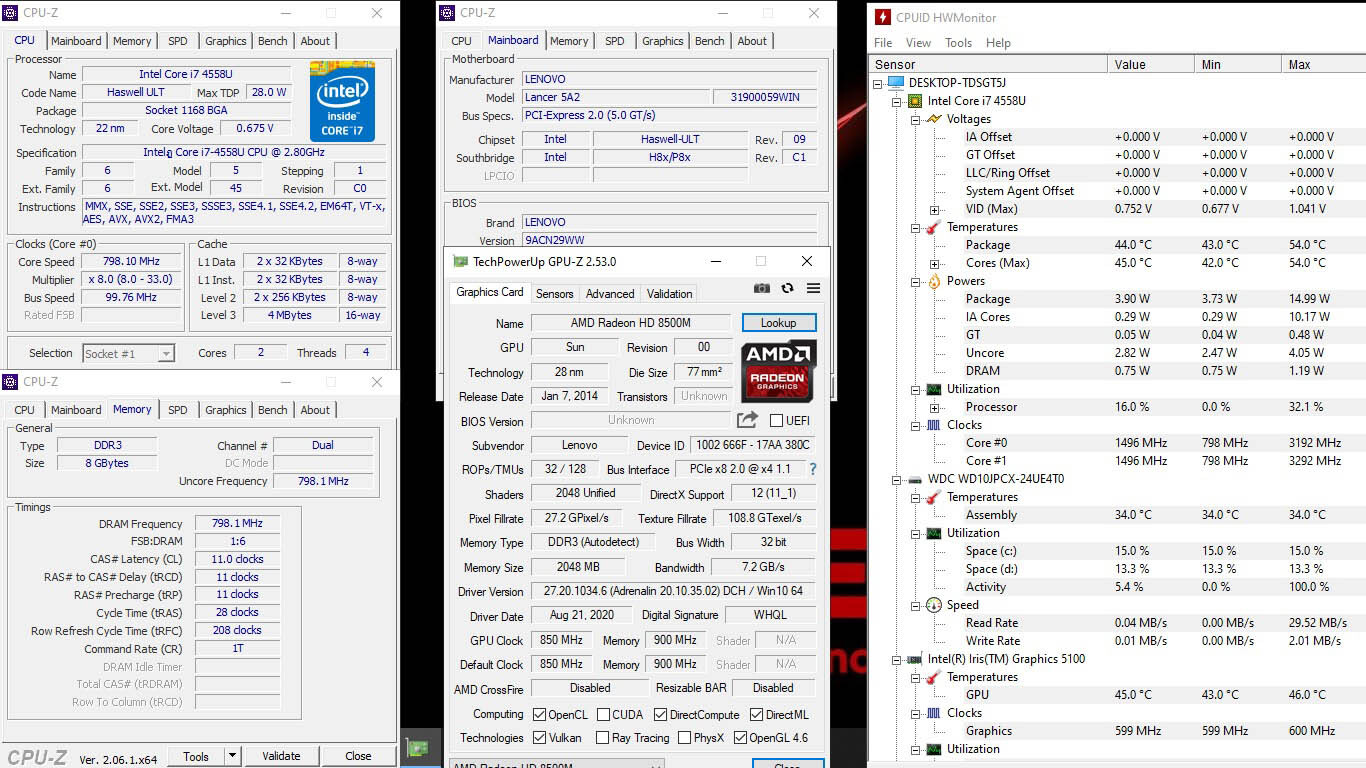Collapse the WDC WD10JPCX-24UE4T0 node
The image size is (1366, 768).
[x=897, y=479]
